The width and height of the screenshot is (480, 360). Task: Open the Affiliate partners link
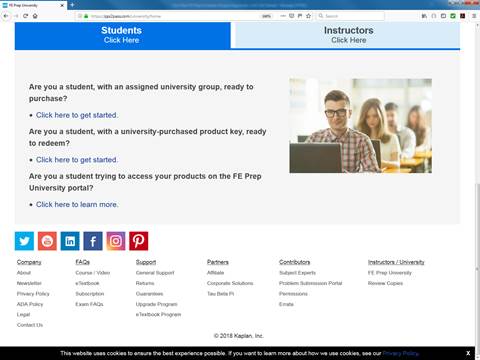pyautogui.click(x=215, y=273)
